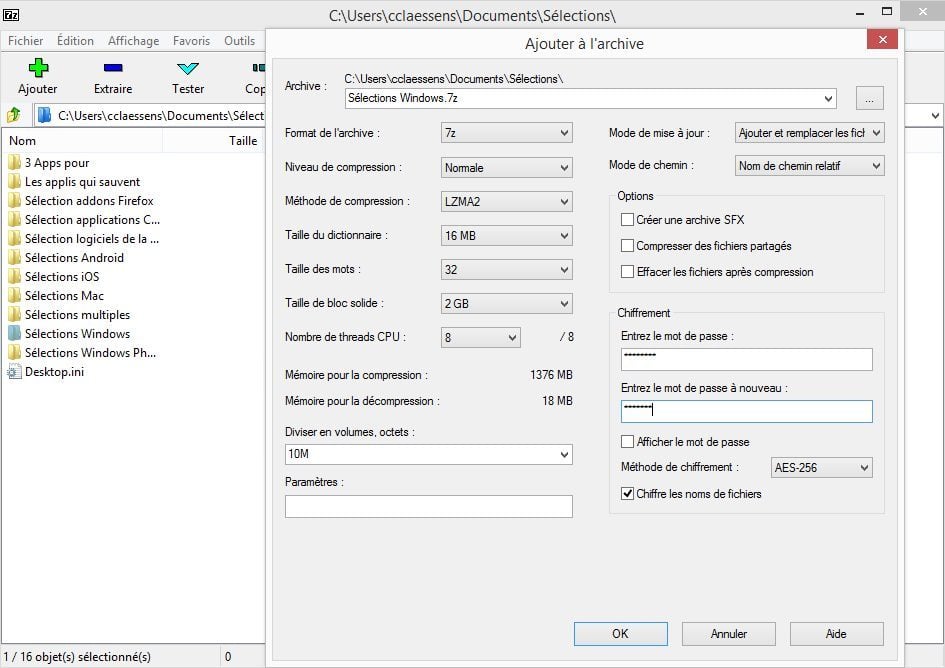945x668 pixels.
Task: Select the Sélections Android folder icon
Action: (x=14, y=258)
